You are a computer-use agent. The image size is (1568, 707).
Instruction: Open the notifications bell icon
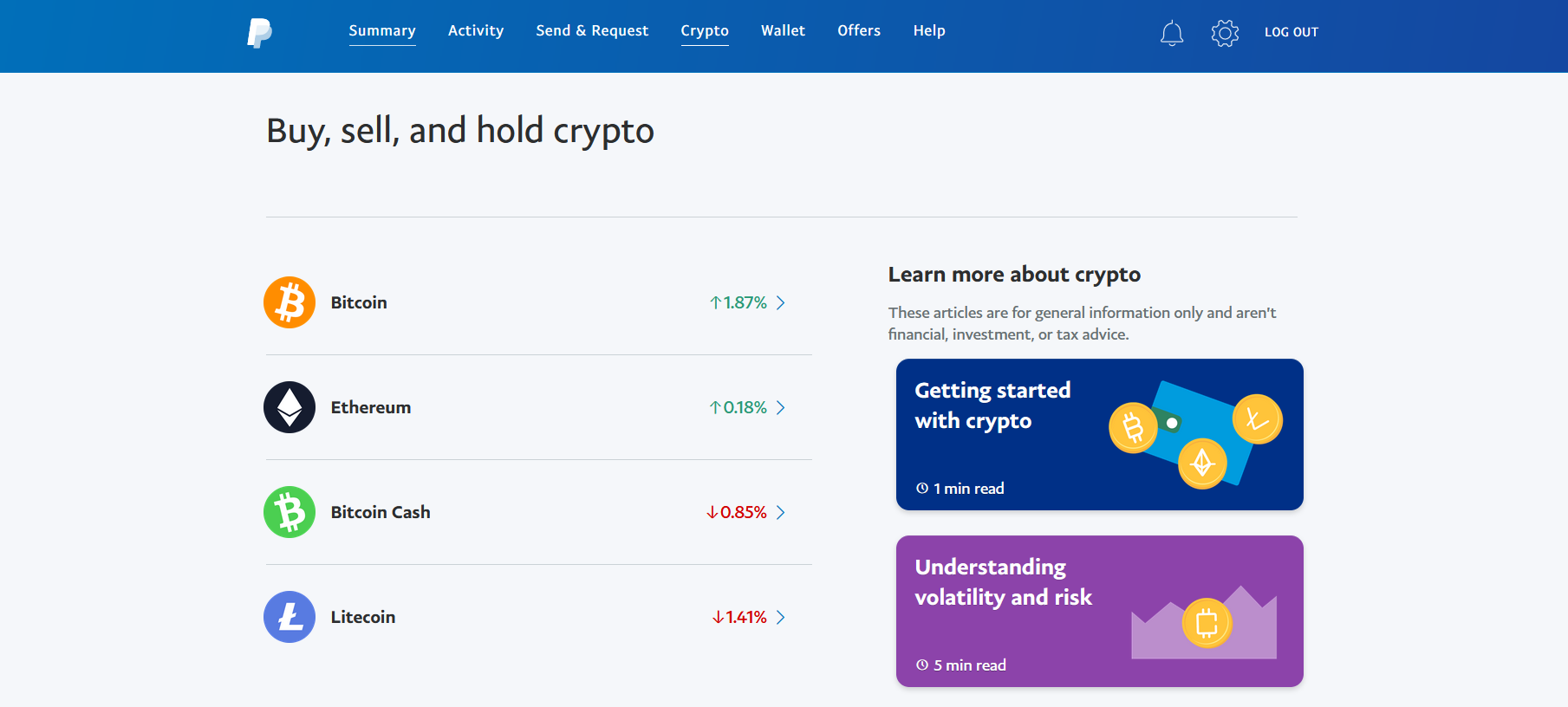point(1172,33)
